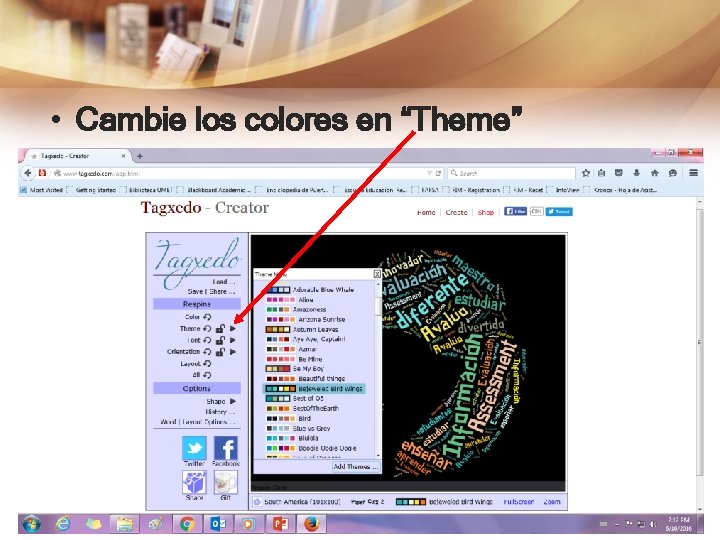Open the Firefox downloads arrow icon
Image resolution: width=720 pixels, height=540 pixels.
point(636,173)
